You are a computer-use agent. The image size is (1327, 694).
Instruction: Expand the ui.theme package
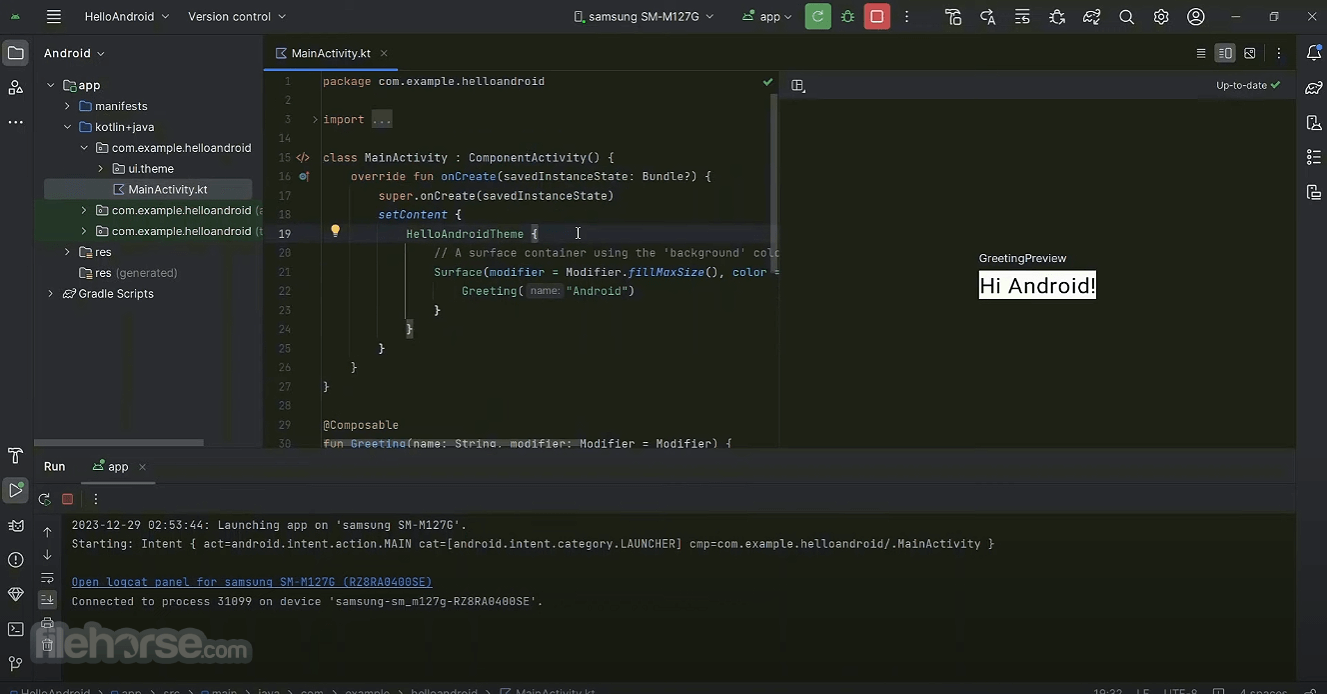pos(101,169)
